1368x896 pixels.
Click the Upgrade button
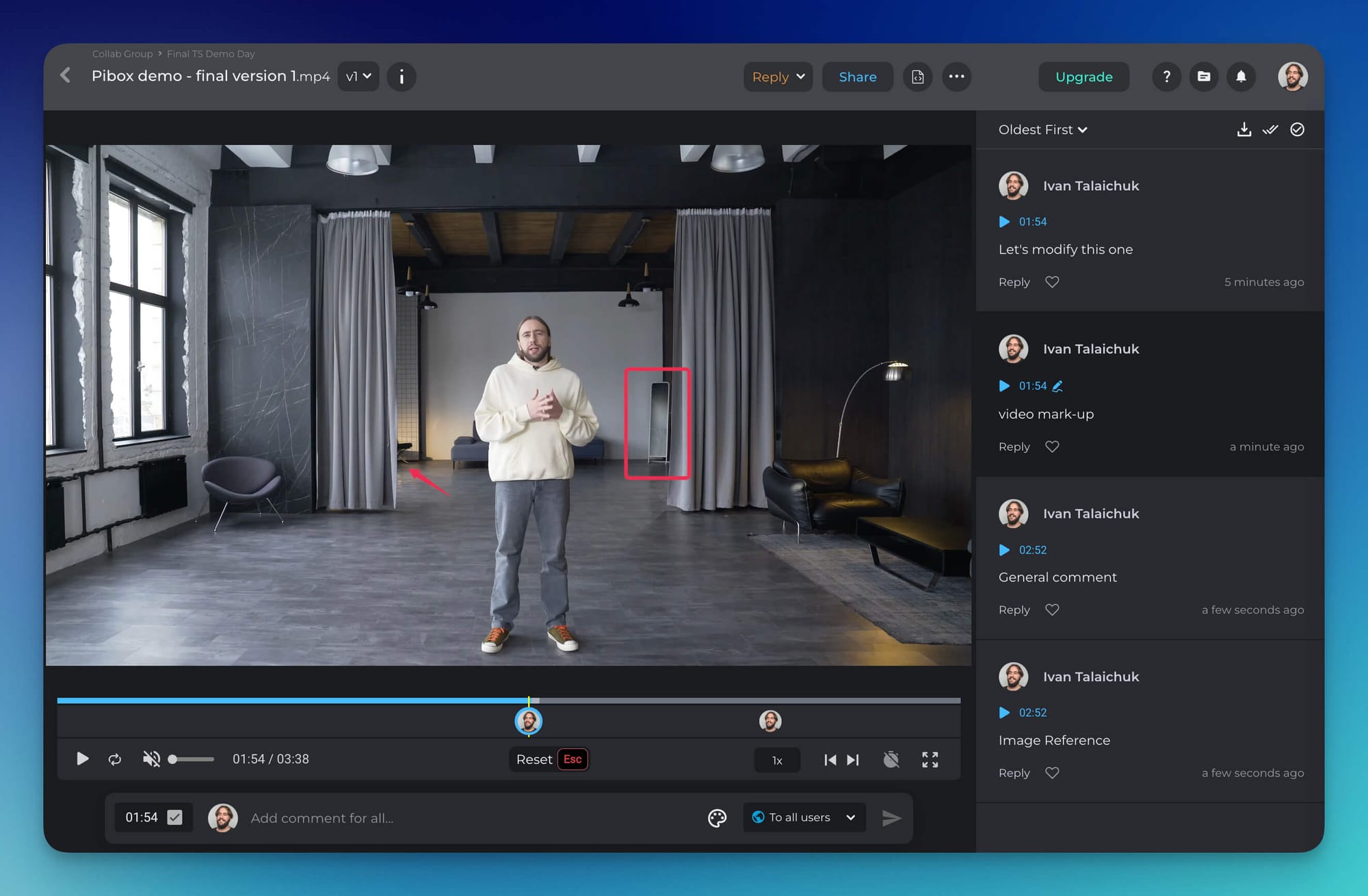pyautogui.click(x=1083, y=77)
